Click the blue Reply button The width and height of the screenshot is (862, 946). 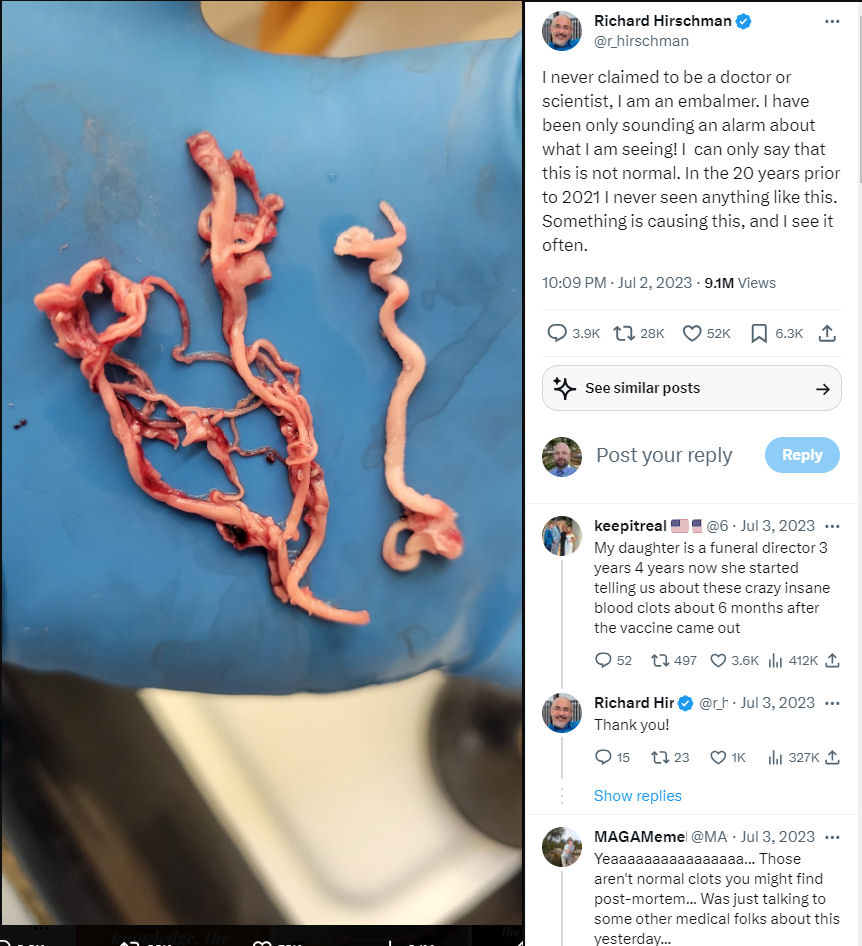802,455
